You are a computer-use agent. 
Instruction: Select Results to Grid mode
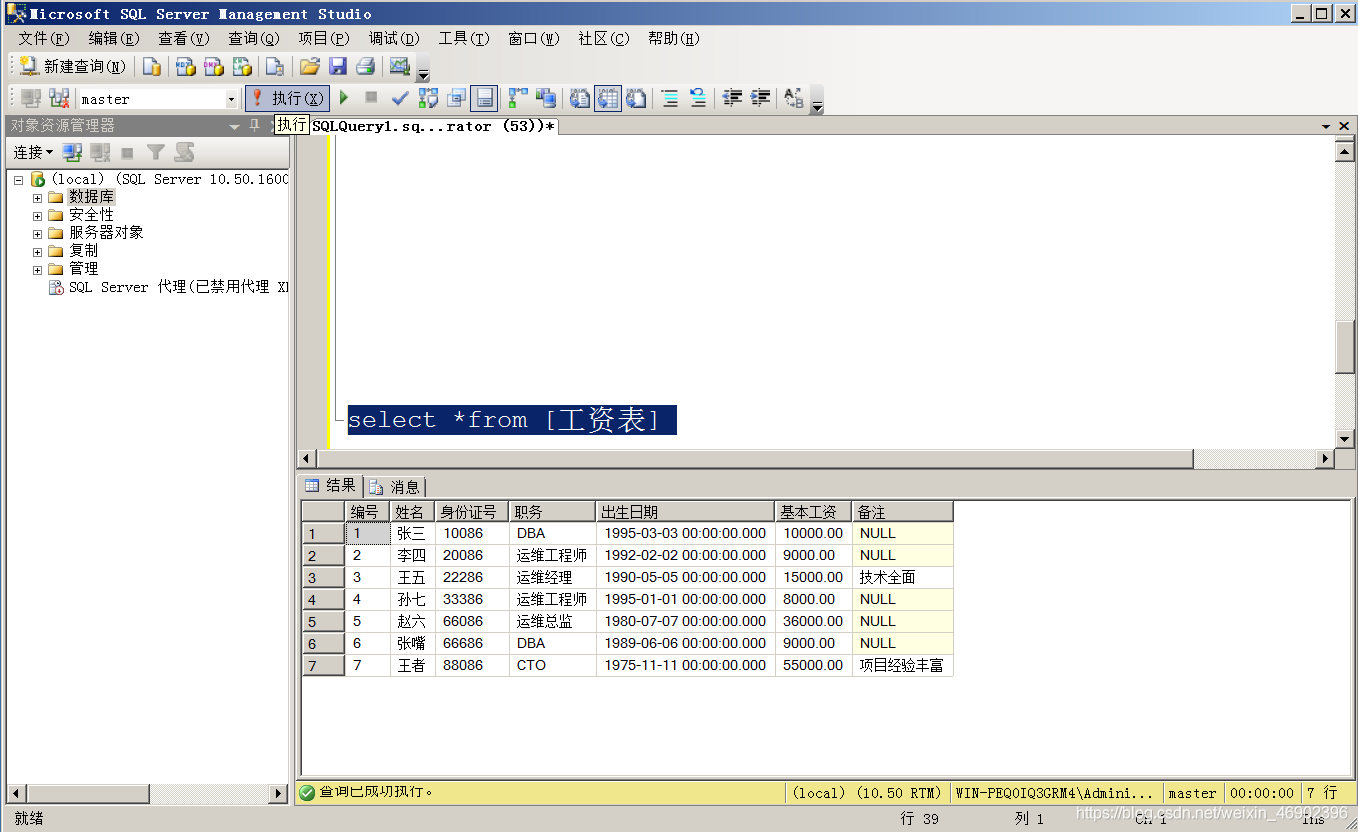pyautogui.click(x=608, y=98)
